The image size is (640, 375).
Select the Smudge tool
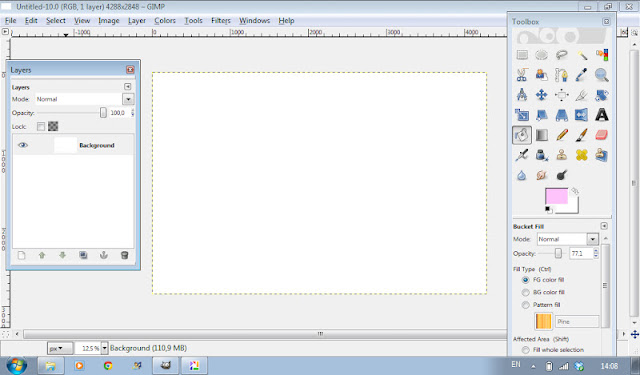542,175
